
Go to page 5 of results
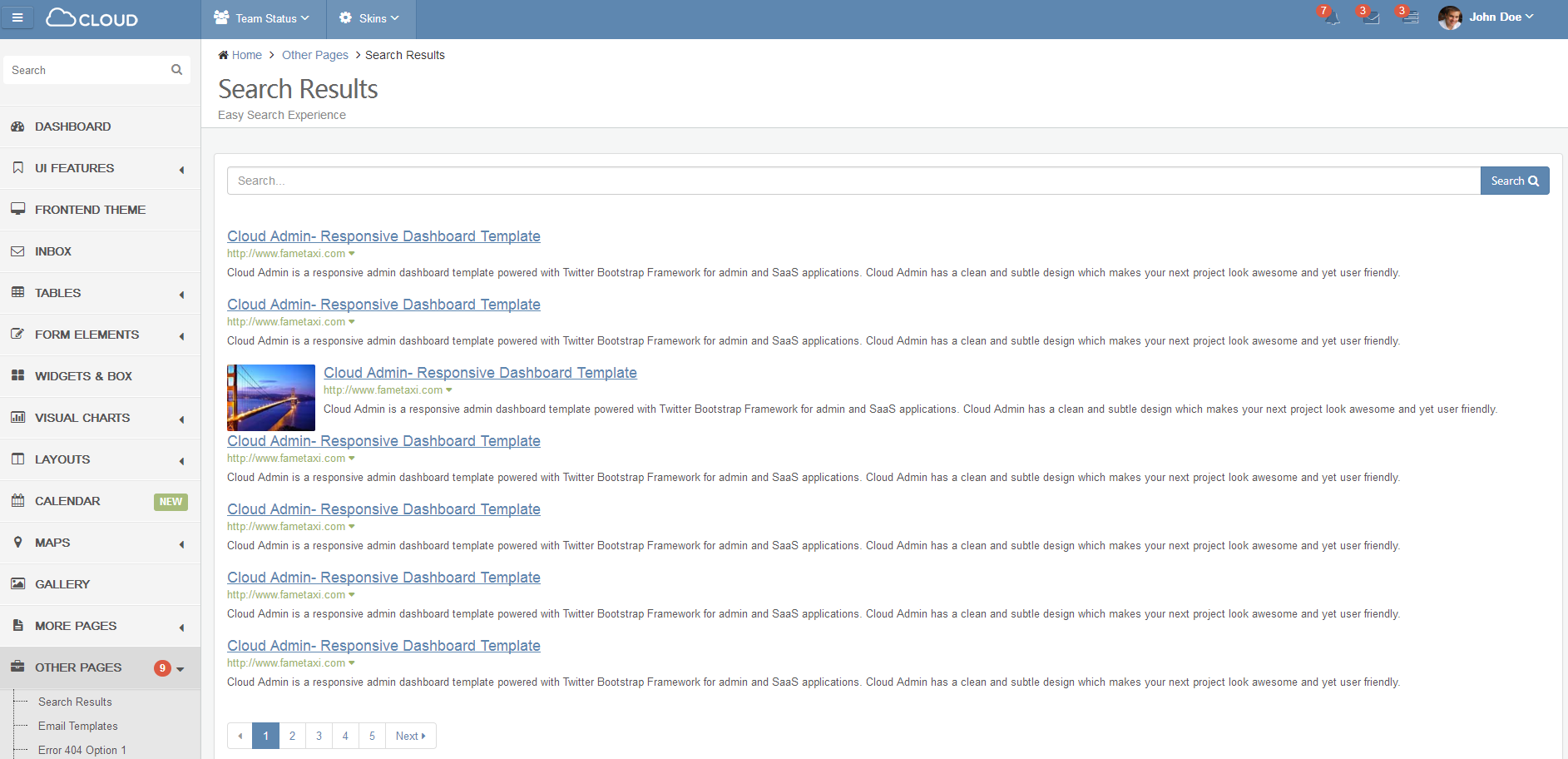tap(372, 736)
